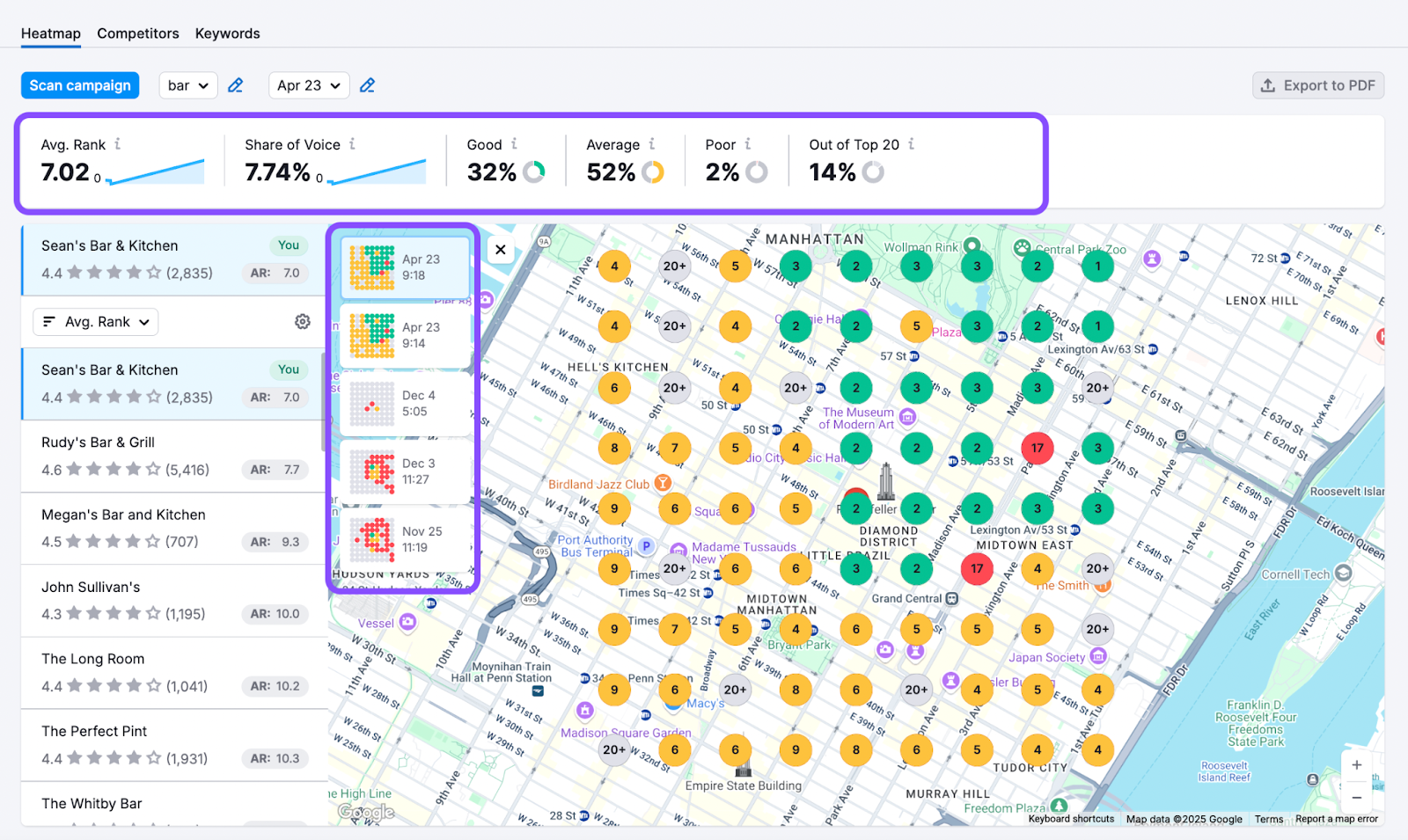Viewport: 1408px width, 840px height.
Task: Click the Avg. Rank info icon
Action: [120, 143]
